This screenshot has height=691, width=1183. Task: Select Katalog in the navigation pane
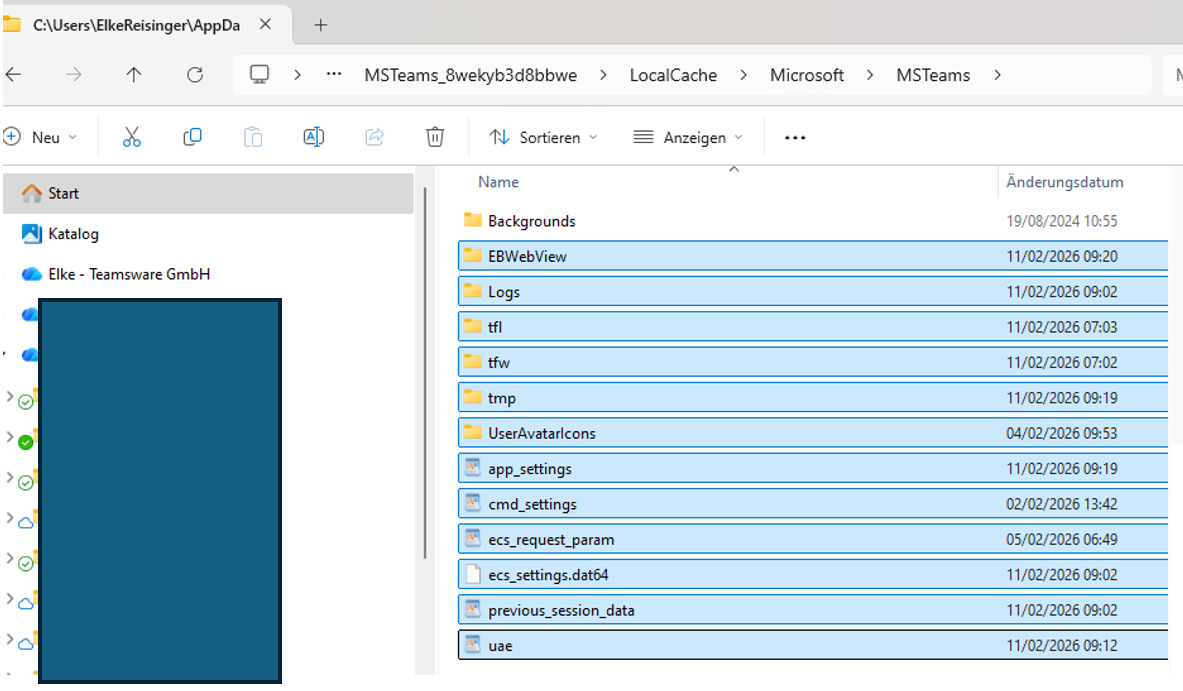tap(73, 234)
